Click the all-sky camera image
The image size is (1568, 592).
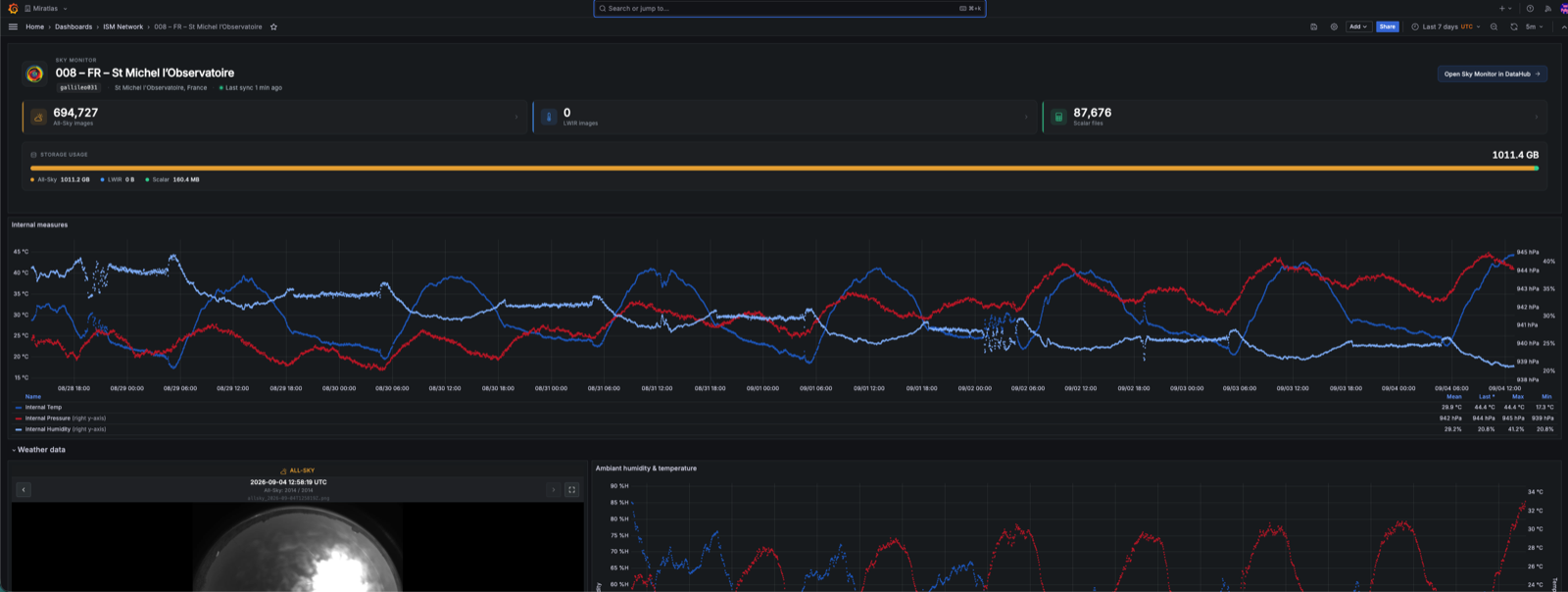click(x=298, y=549)
